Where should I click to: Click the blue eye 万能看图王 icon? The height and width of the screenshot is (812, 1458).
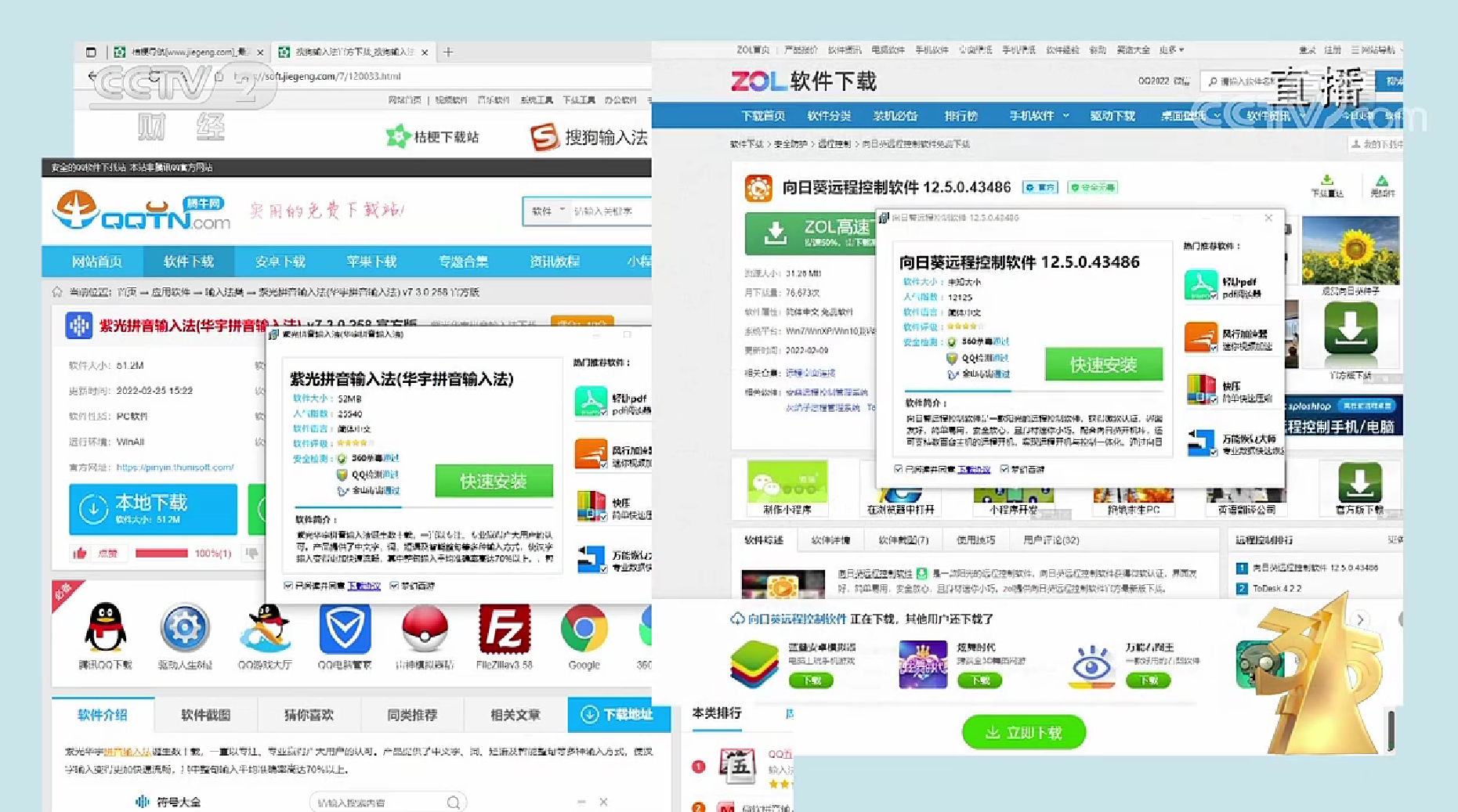coord(1091,666)
